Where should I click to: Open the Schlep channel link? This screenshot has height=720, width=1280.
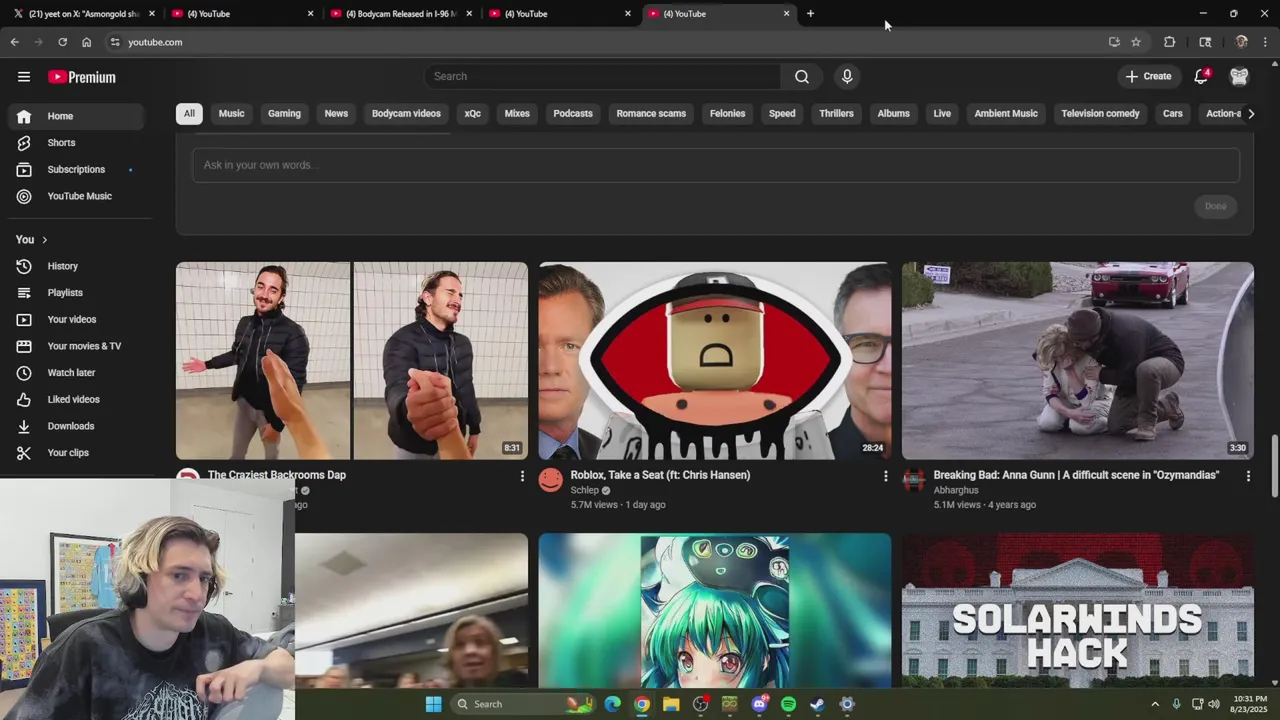[585, 490]
